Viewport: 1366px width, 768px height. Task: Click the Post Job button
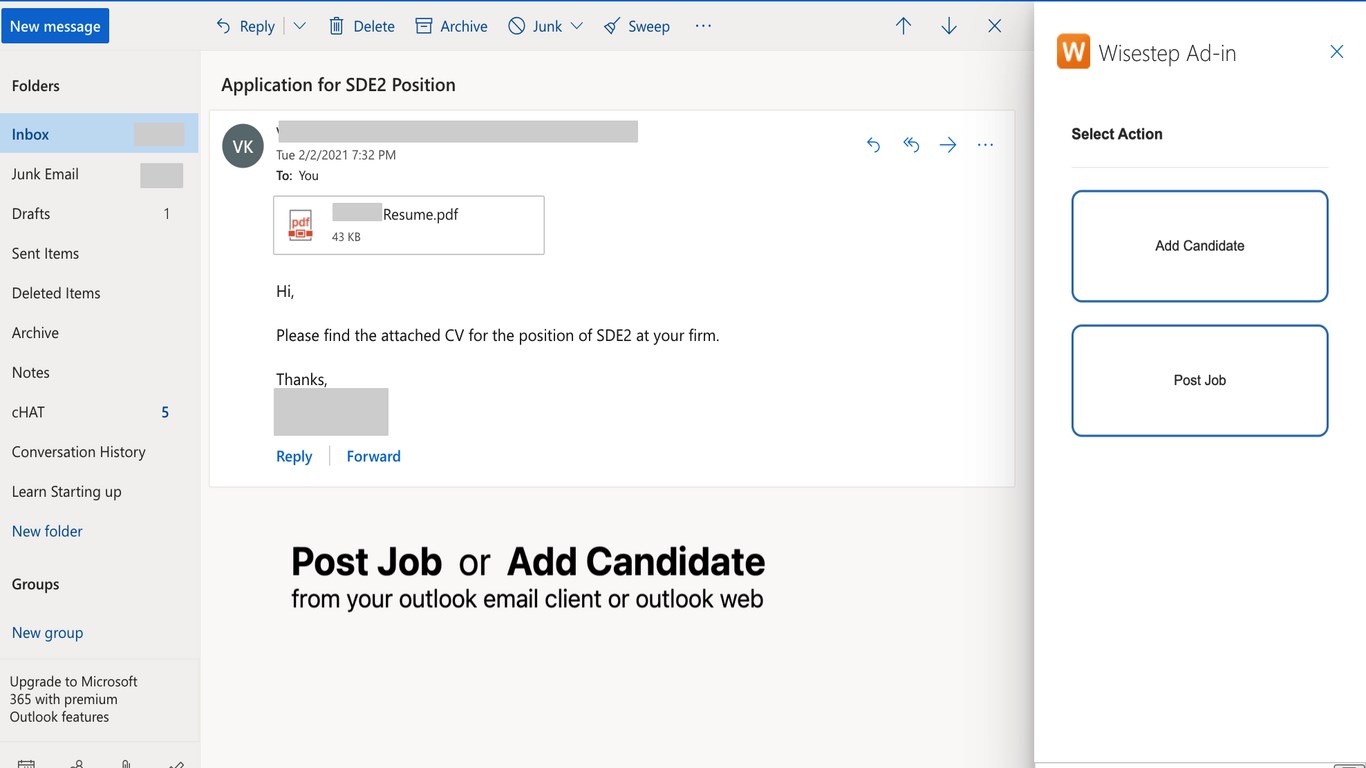(1199, 380)
